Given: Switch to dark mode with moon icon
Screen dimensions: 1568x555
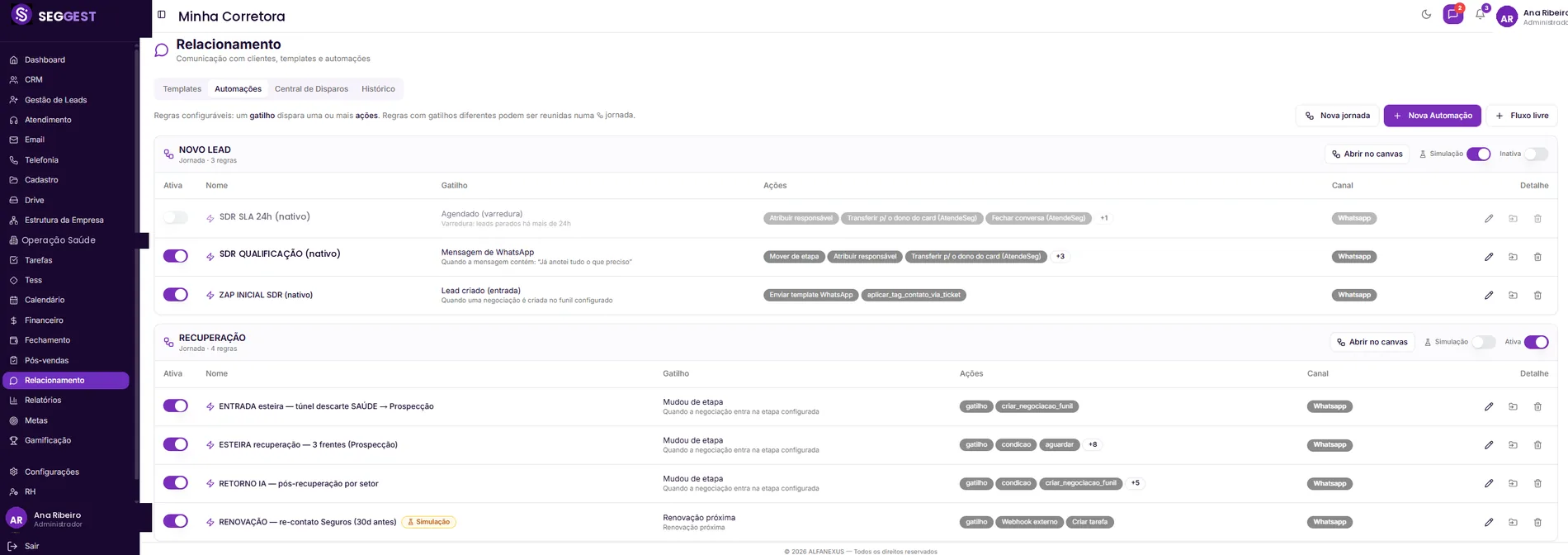Looking at the screenshot, I should [x=1426, y=15].
